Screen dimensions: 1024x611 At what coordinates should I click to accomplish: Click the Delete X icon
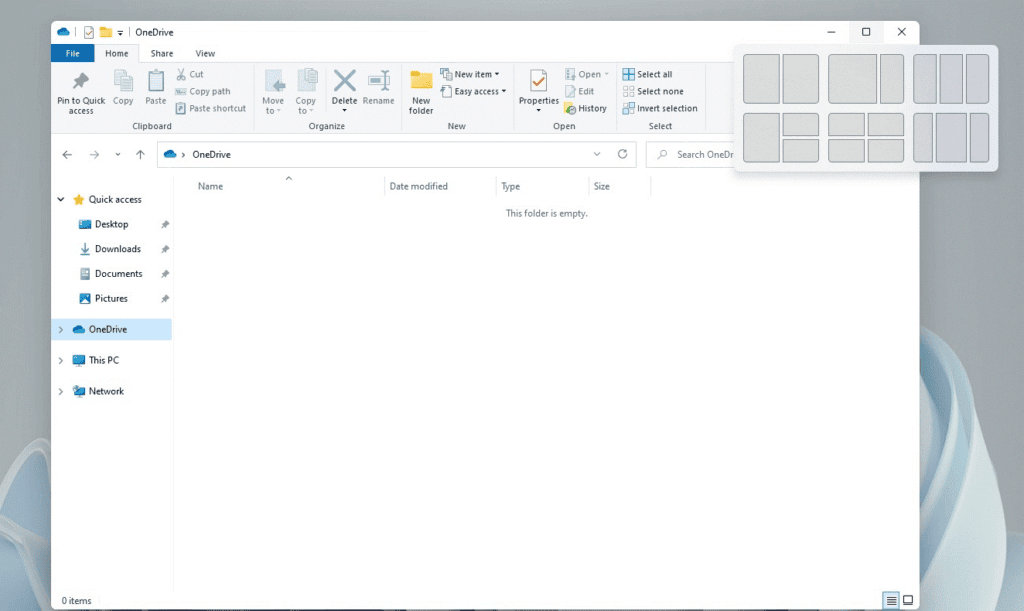(344, 81)
